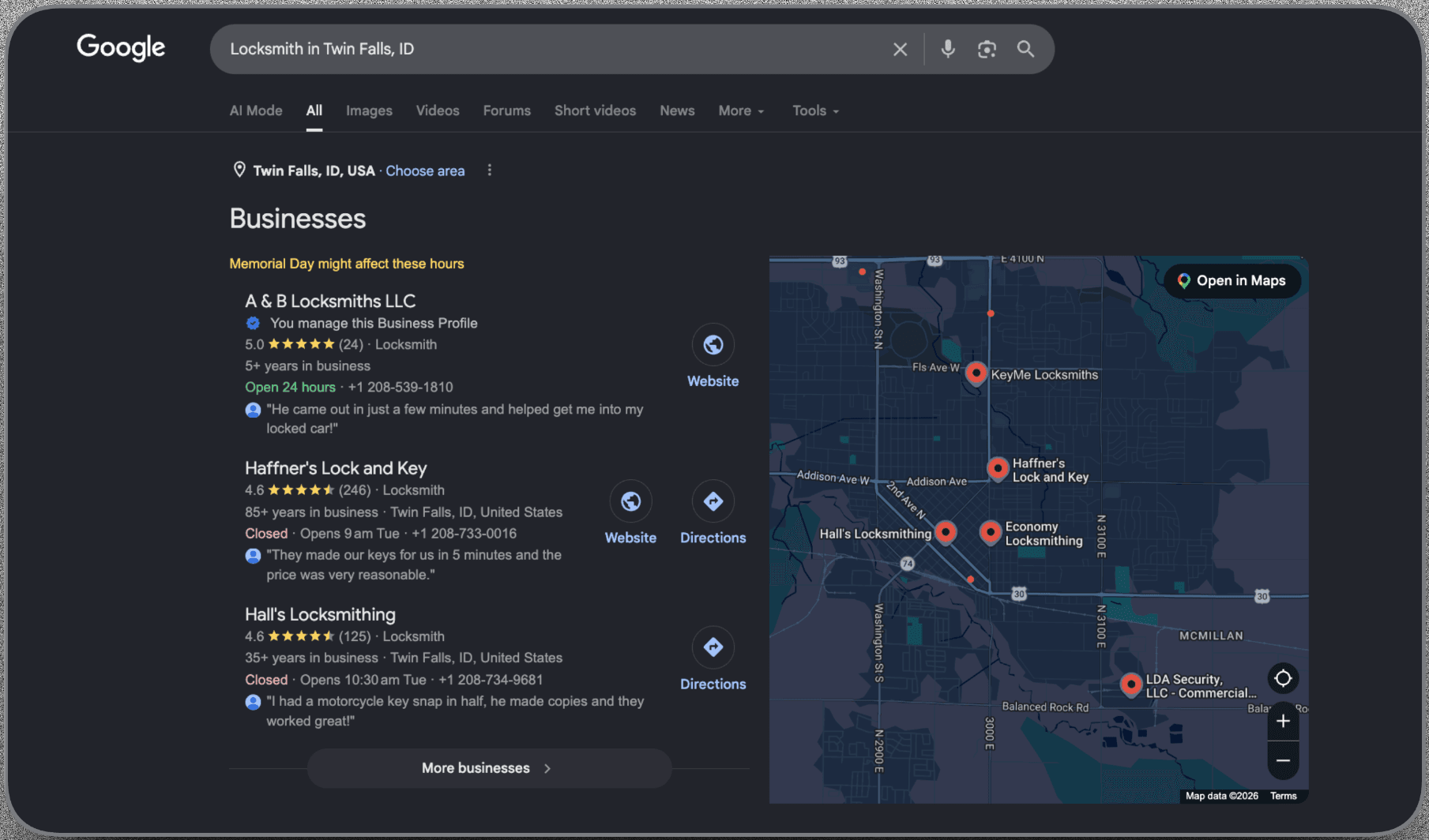The width and height of the screenshot is (1429, 840).
Task: Click the Website label for Haffner's Lock and Key
Action: pyautogui.click(x=630, y=538)
